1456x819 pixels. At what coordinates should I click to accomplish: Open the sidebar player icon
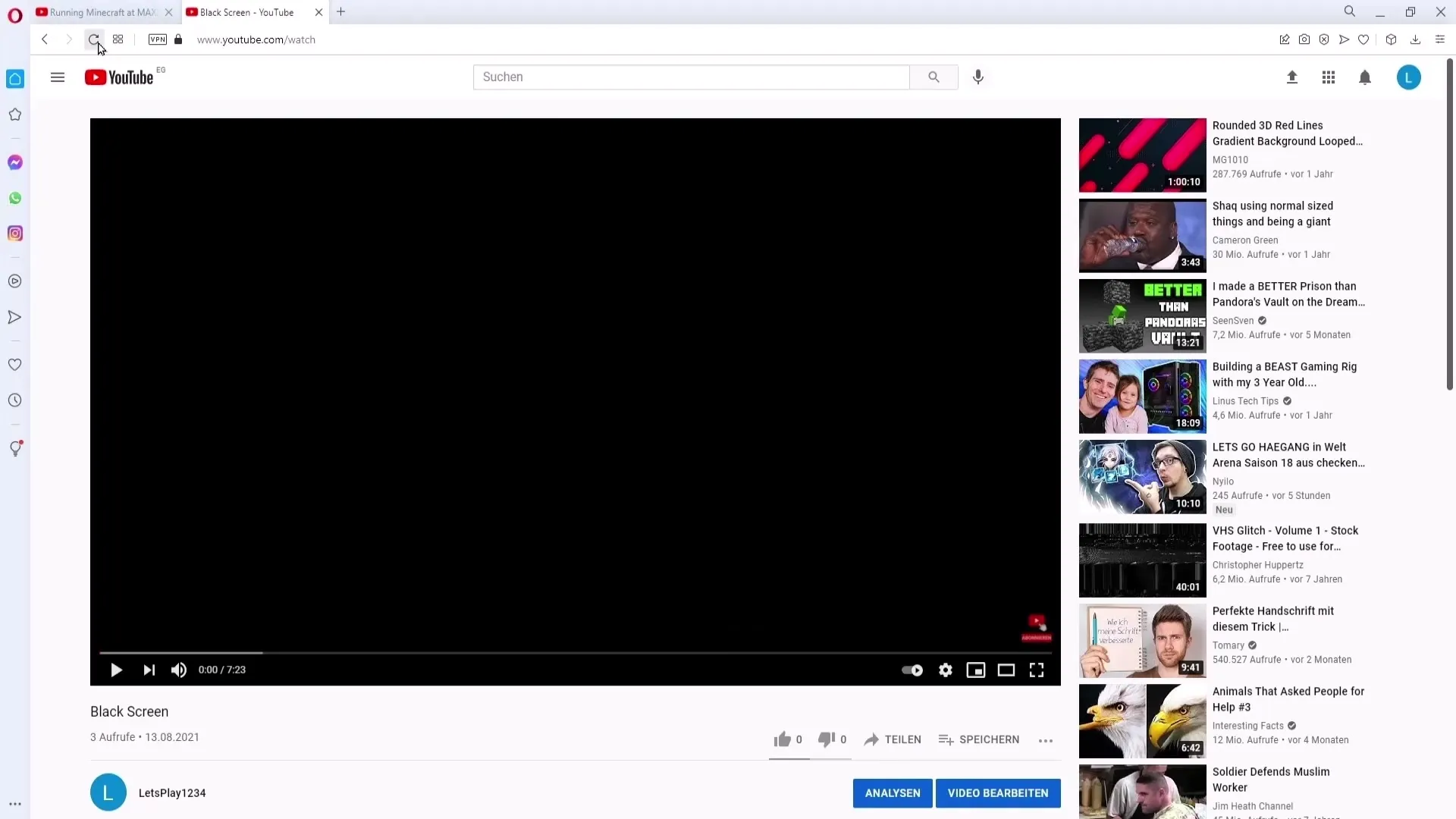point(15,281)
